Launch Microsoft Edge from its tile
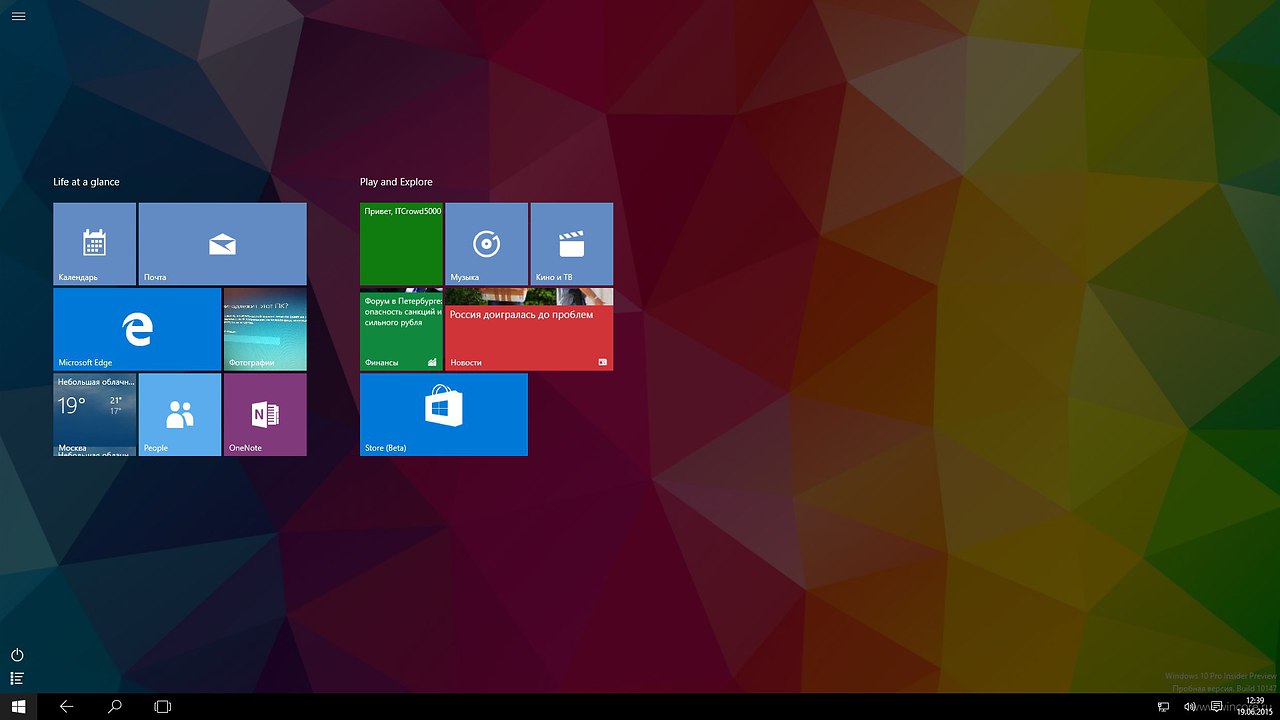The image size is (1280, 720). pos(137,329)
